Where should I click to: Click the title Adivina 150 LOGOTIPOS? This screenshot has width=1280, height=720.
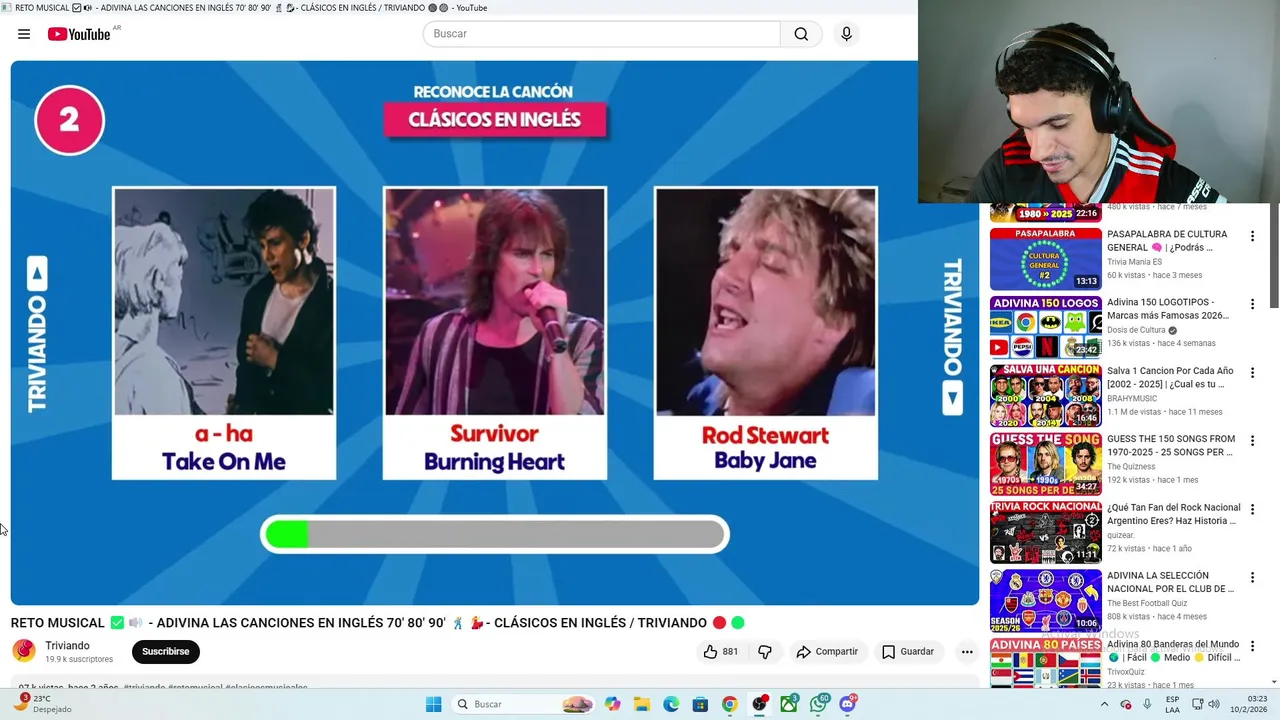[1167, 309]
